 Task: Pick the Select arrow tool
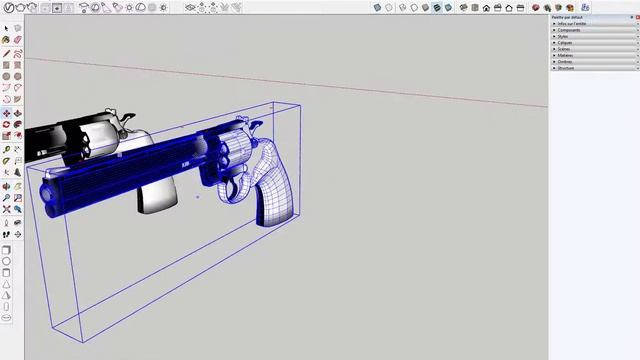coord(6,28)
